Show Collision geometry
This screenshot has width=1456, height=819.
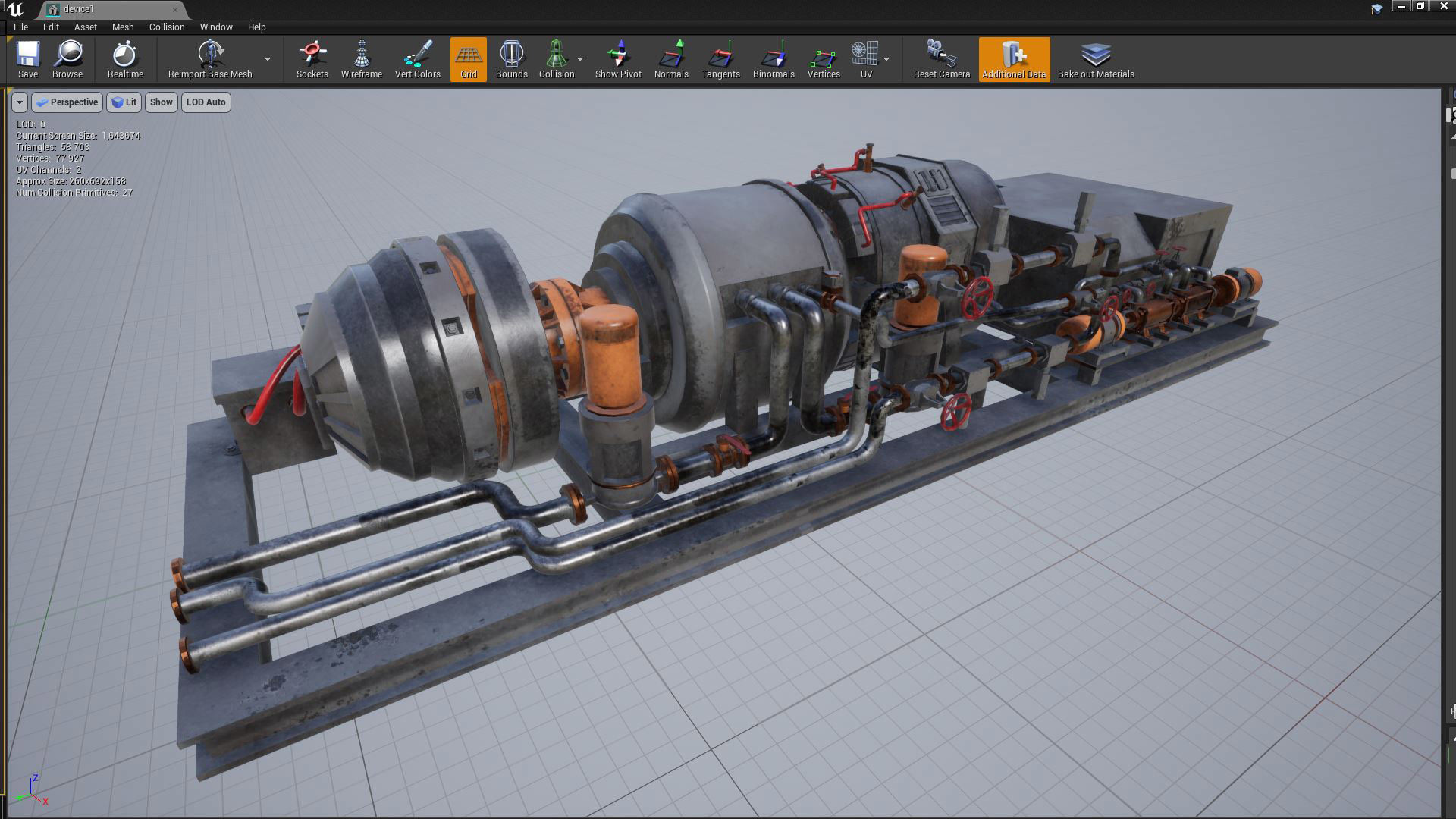click(x=557, y=59)
